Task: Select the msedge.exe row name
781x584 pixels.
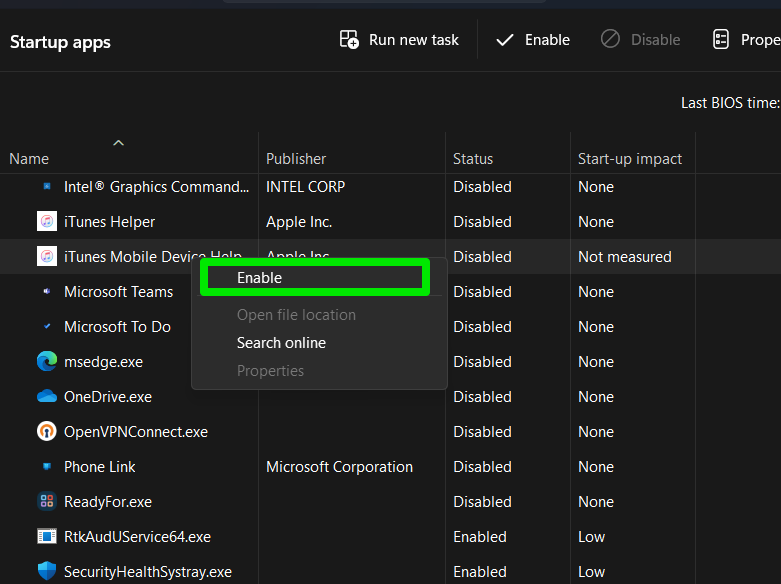Action: pos(103,362)
